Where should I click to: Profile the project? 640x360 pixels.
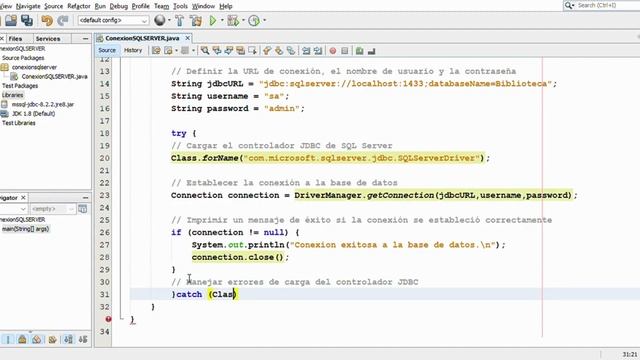254,20
